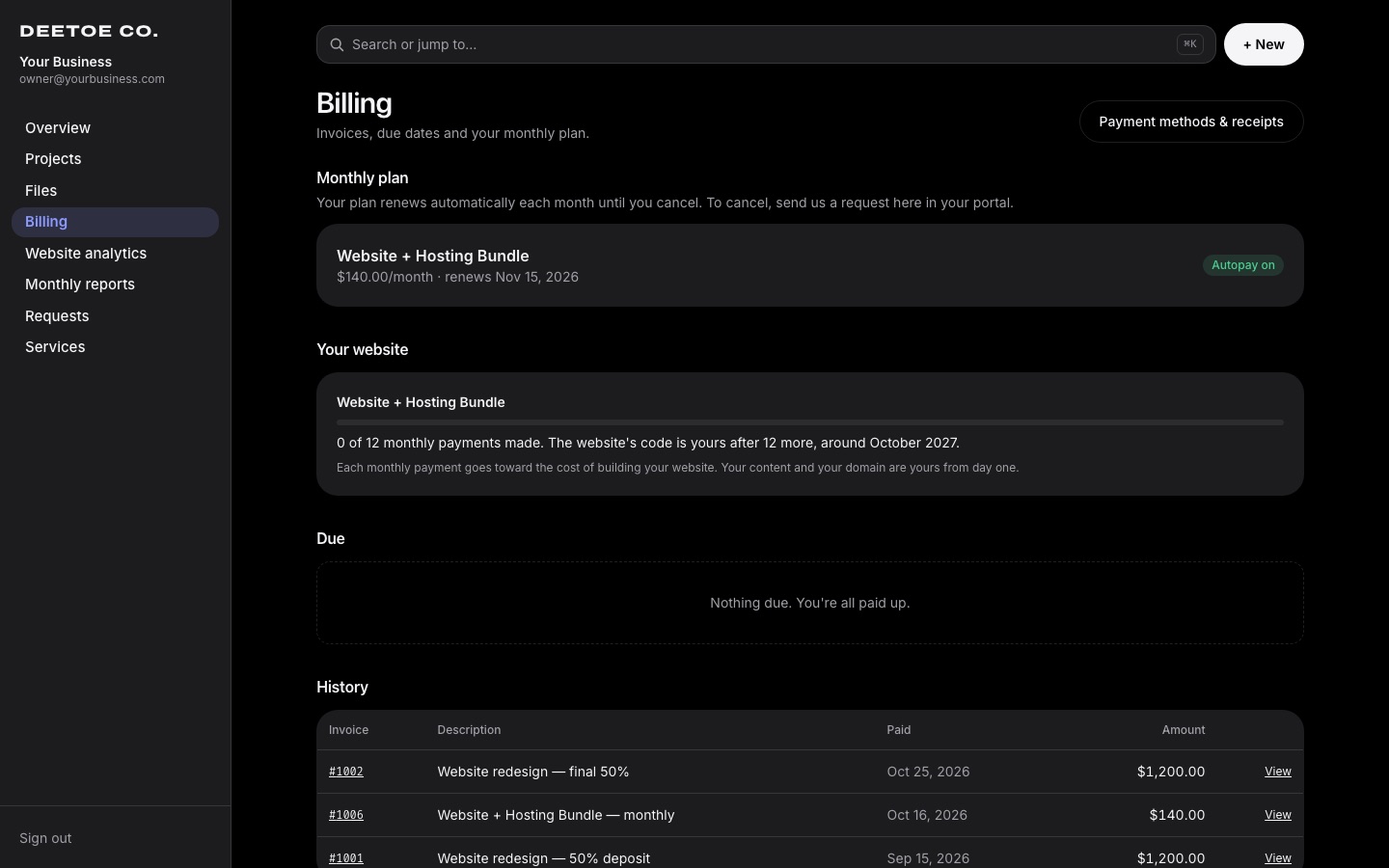Click the Paid column header
Viewport: 1389px width, 868px height.
(899, 730)
